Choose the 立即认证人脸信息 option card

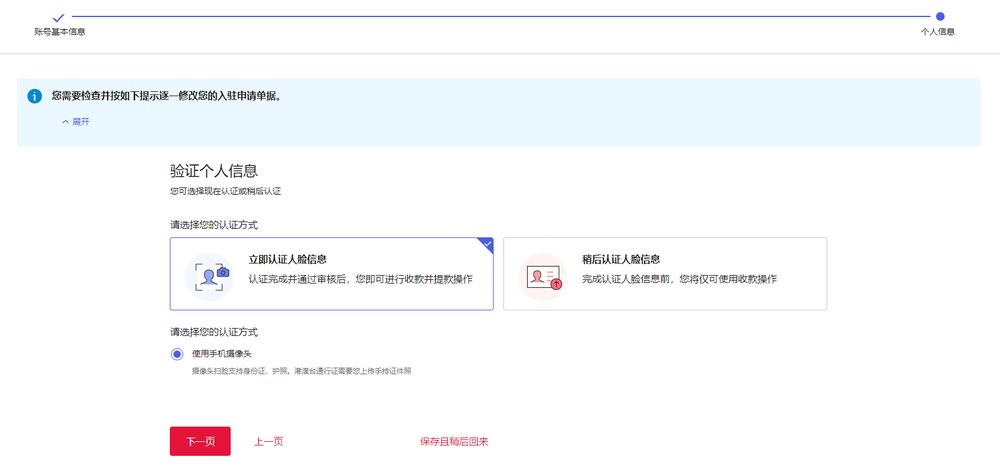332,274
